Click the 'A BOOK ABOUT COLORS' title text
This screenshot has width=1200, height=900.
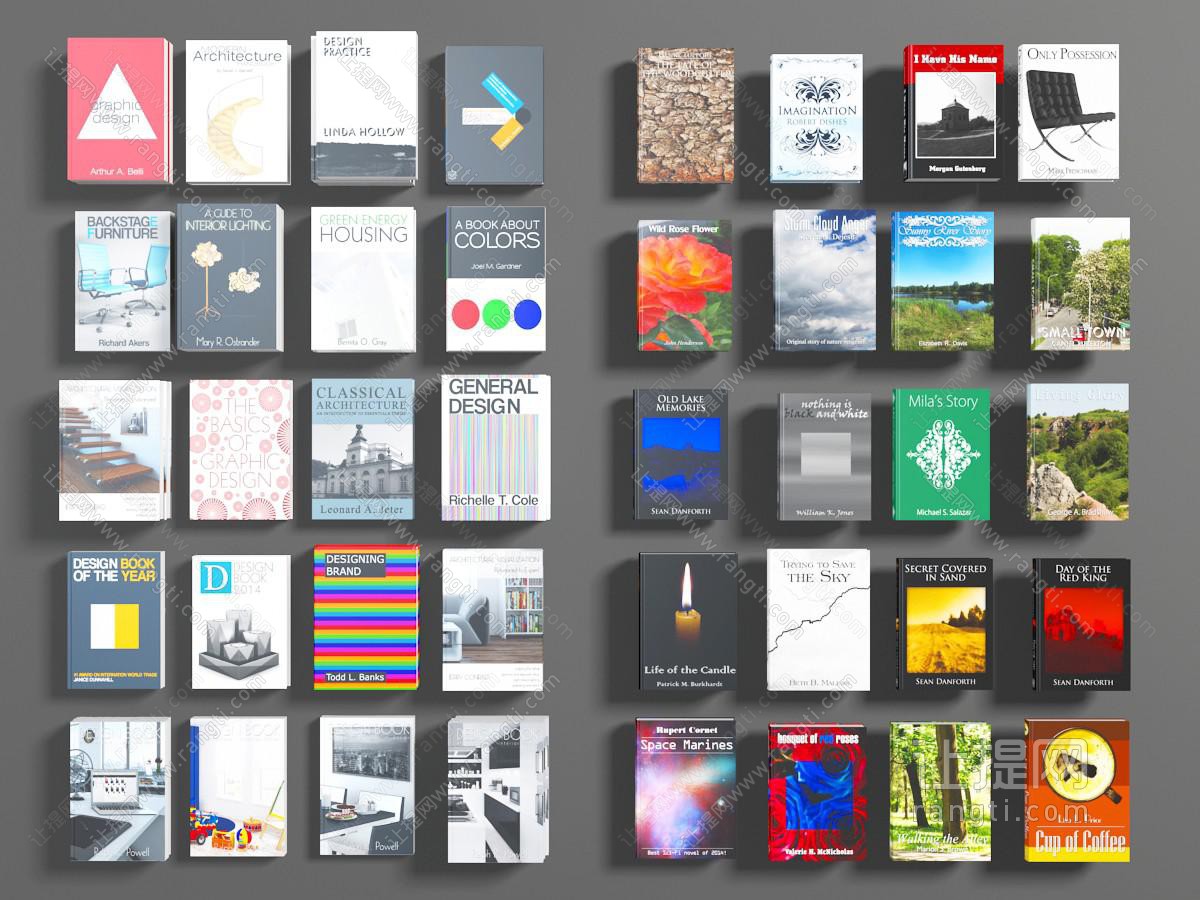[x=497, y=233]
